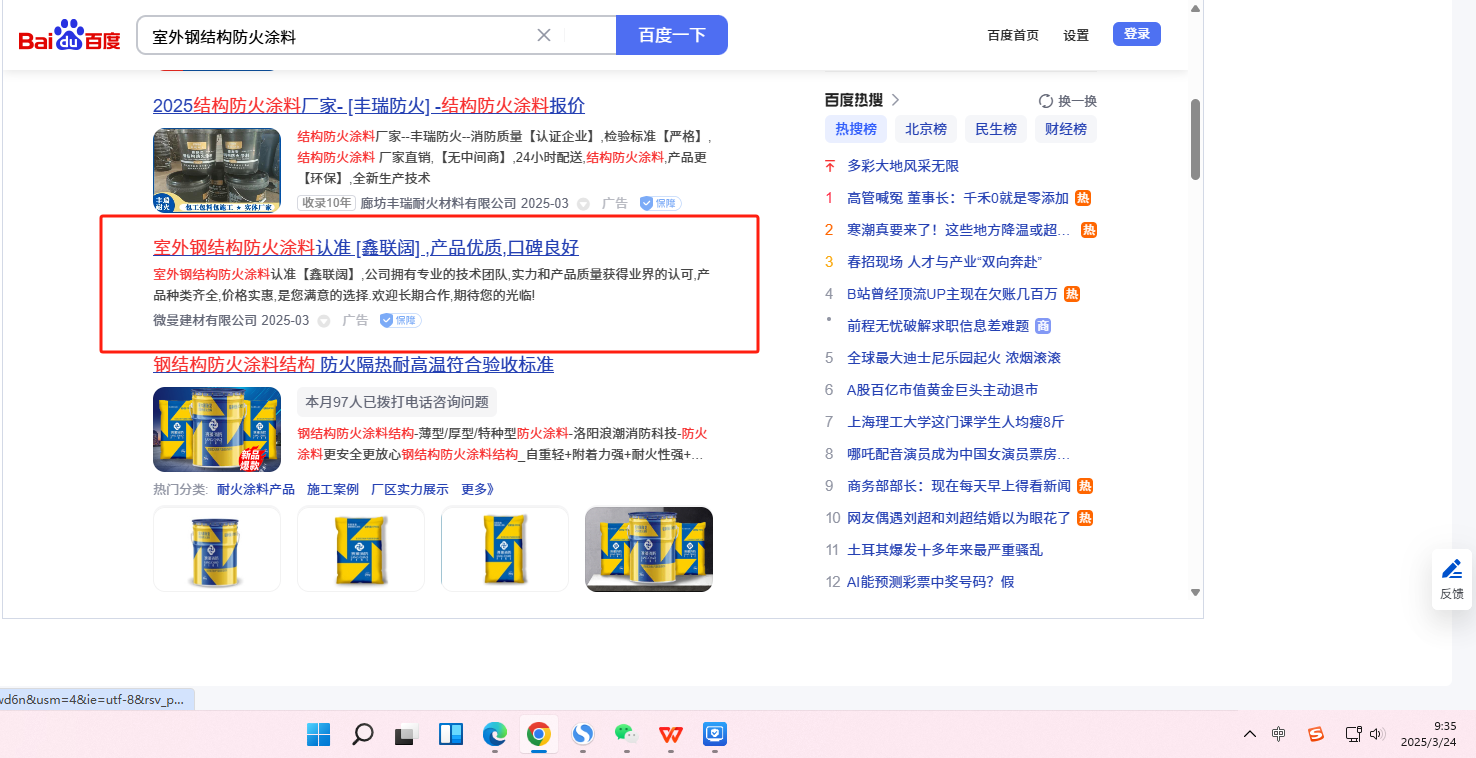The height and width of the screenshot is (758, 1476).
Task: Clear the search box with the X icon
Action: pyautogui.click(x=544, y=35)
